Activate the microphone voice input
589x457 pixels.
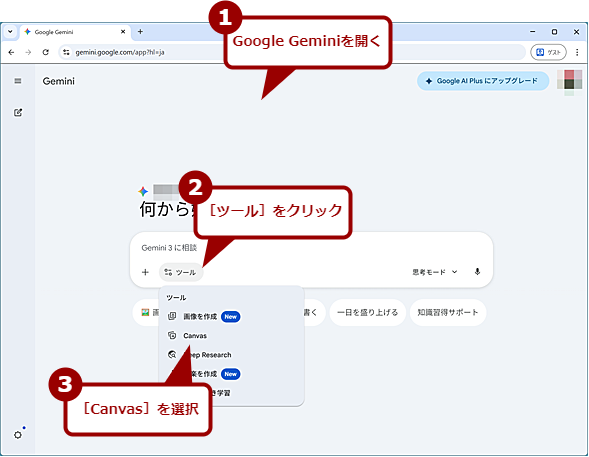tap(477, 271)
